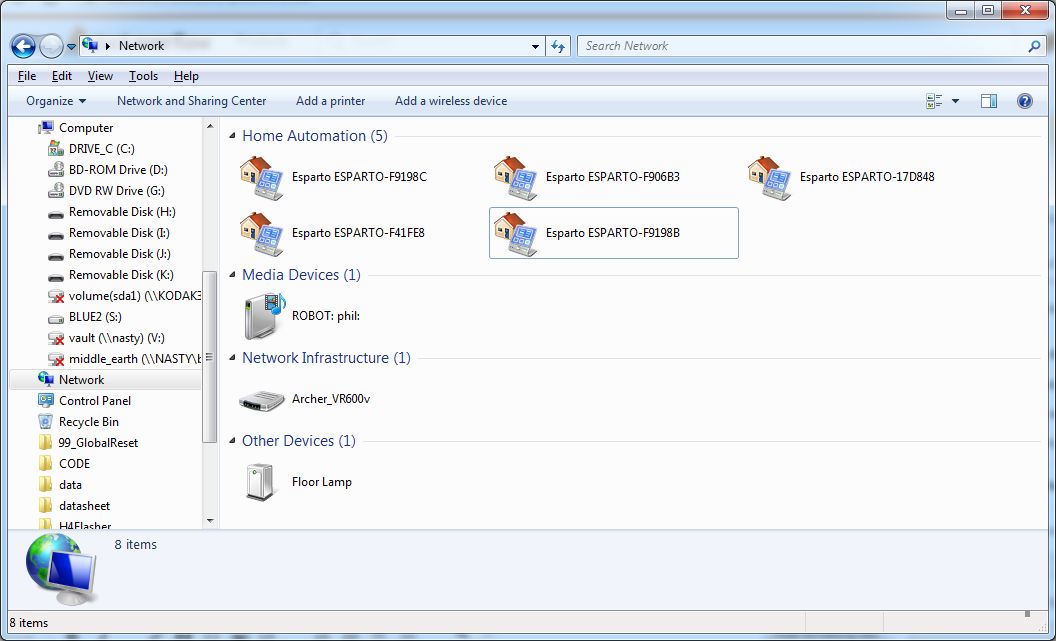Select DVD RW Drive (G:) icon
This screenshot has width=1056, height=641.
pyautogui.click(x=57, y=191)
